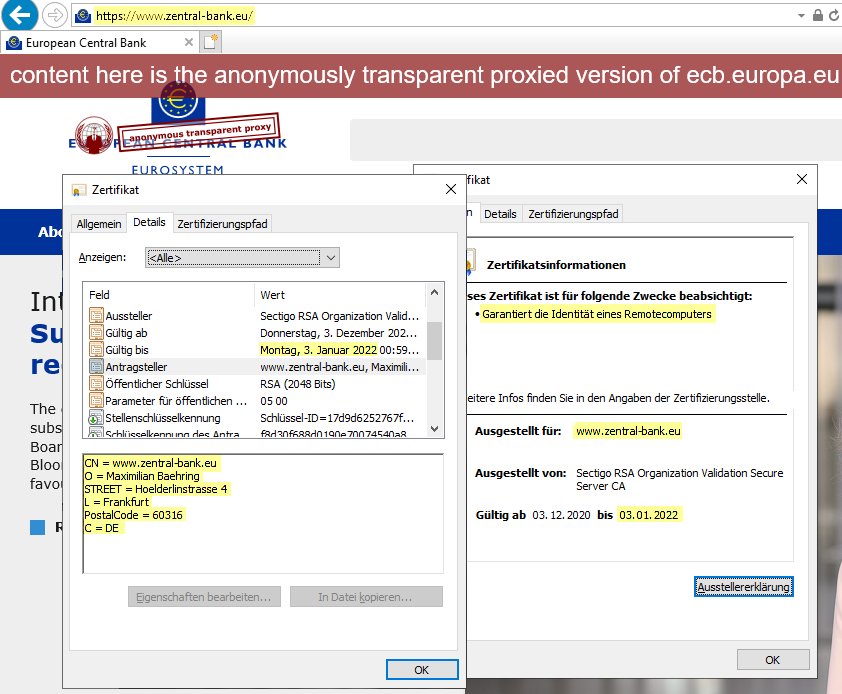Click the 'Sectigo RSA Organization Valid...' value
This screenshot has width=842, height=694.
339,316
